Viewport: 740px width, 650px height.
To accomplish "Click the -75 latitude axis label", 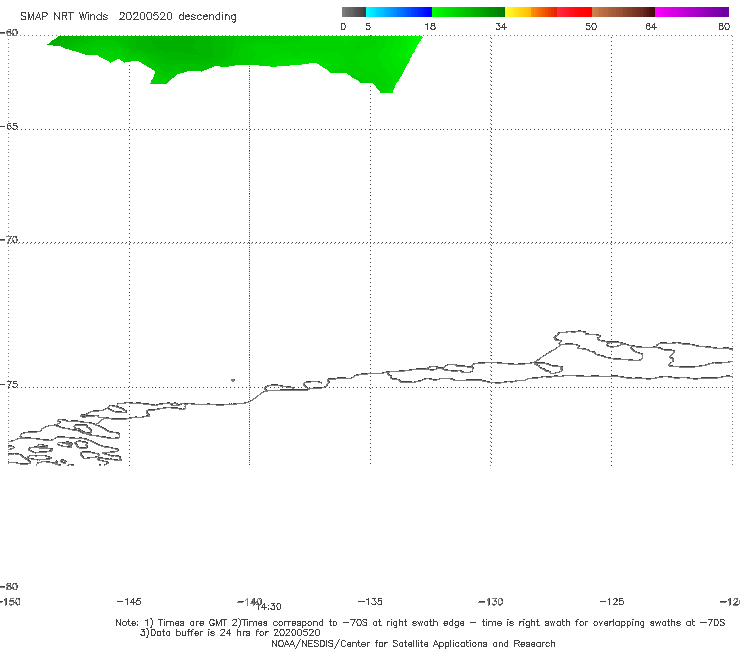I will [x=9, y=385].
